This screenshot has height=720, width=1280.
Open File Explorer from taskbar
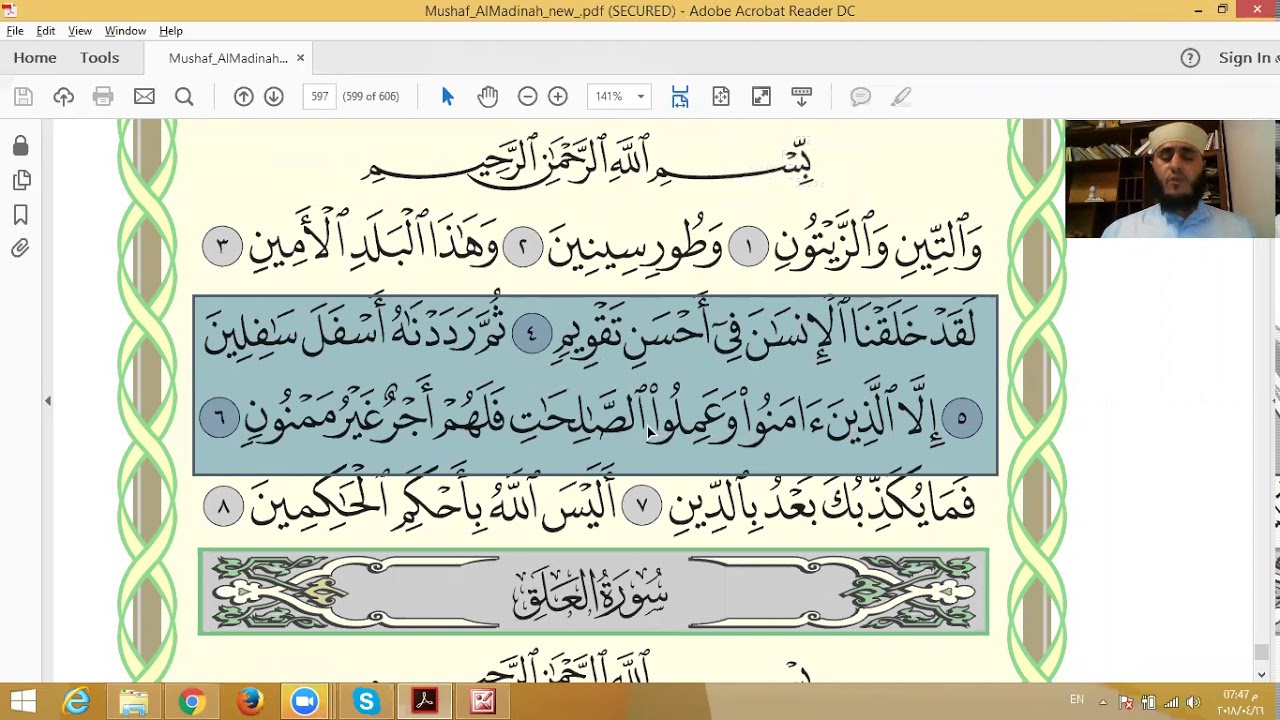click(133, 702)
